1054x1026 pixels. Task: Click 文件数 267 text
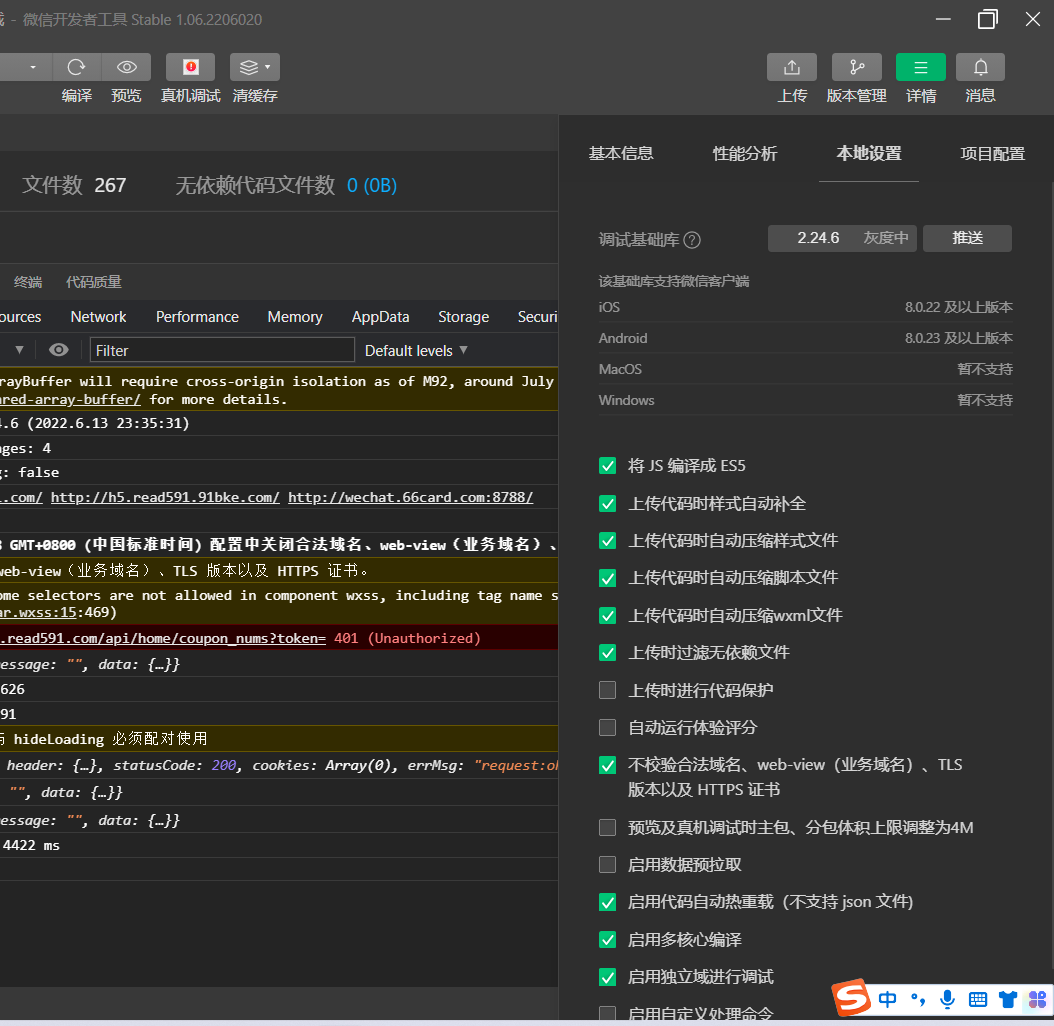tap(74, 185)
